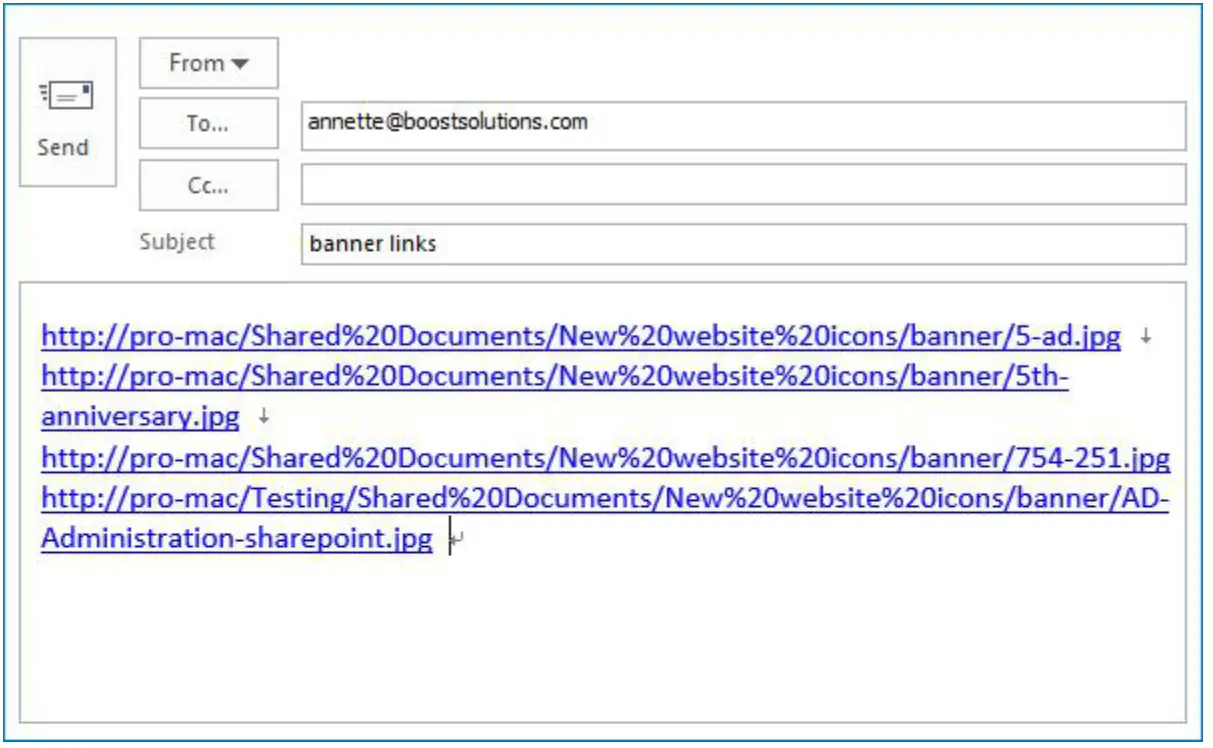Focus the empty Cc input field
Screen dimensions: 1213x748
click(x=743, y=184)
